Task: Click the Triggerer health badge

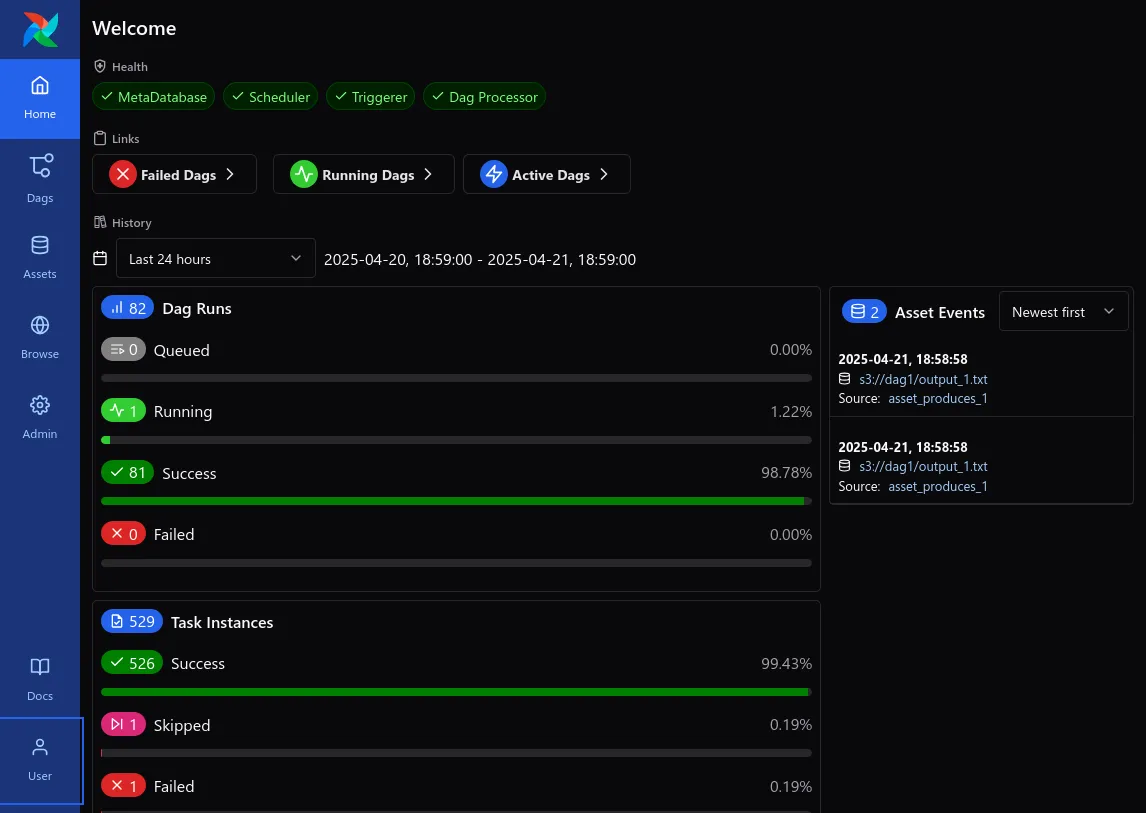Action: (371, 97)
